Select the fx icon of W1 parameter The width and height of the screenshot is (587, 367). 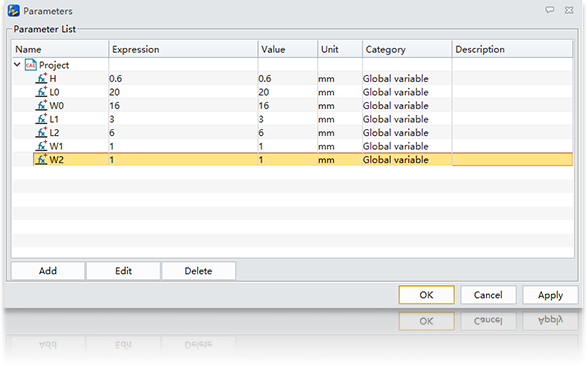point(42,146)
